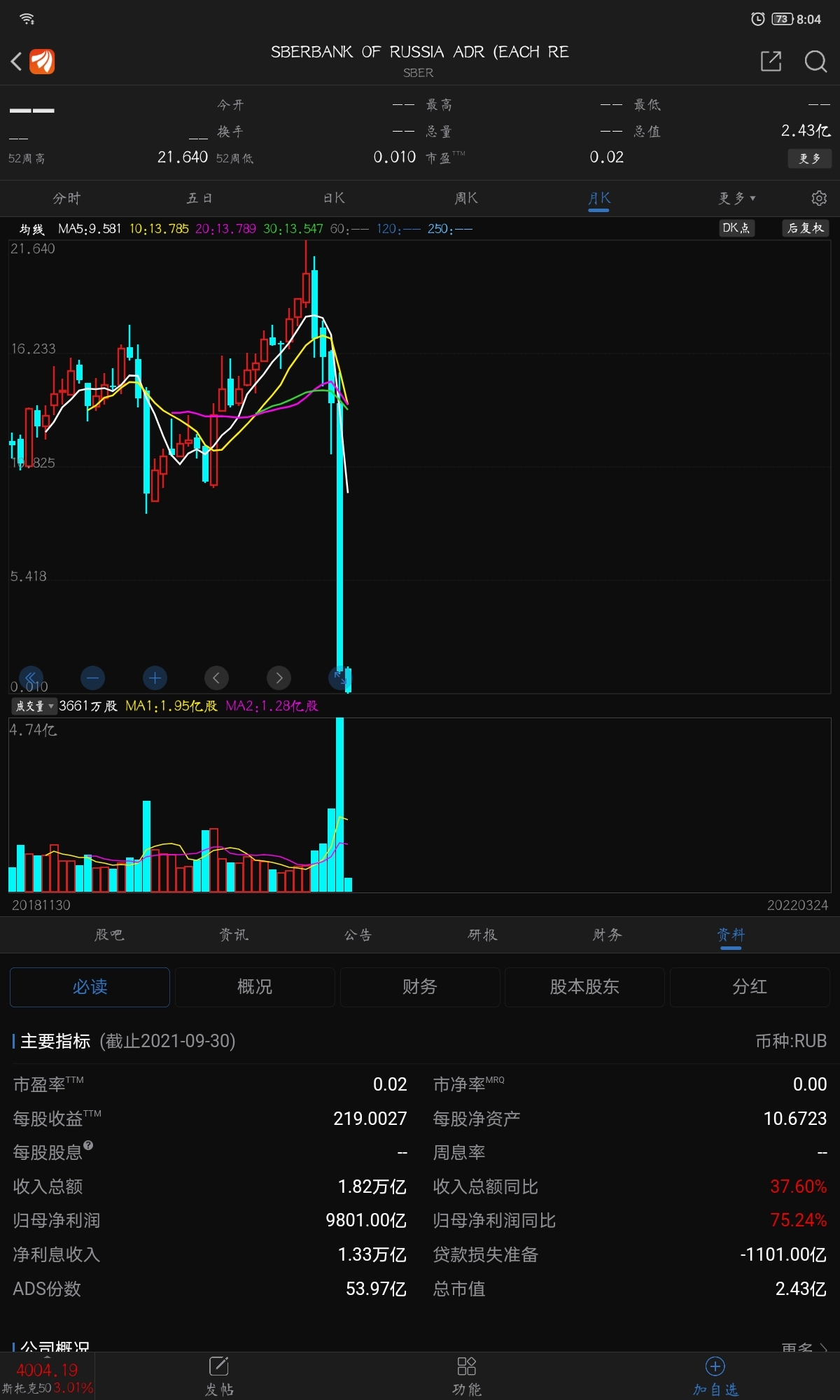
Task: Toggle 后复权 price adjustment
Action: (x=805, y=228)
